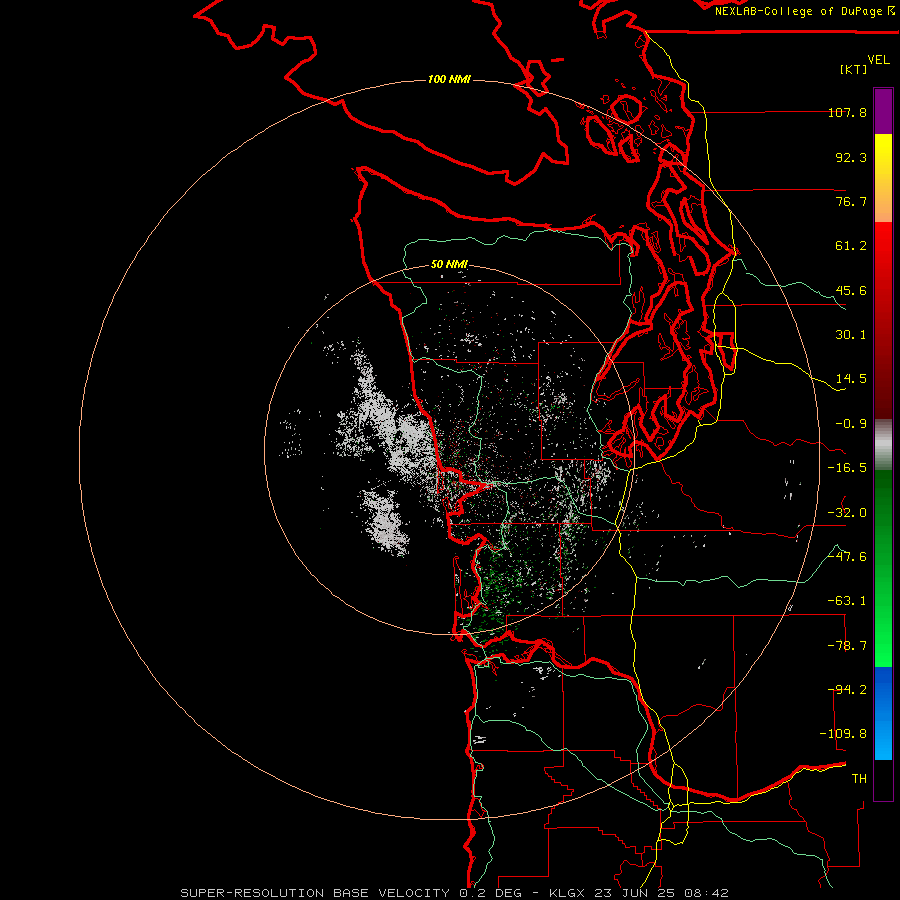The width and height of the screenshot is (900, 900).
Task: Click the 45.6 legend value
Action: 851,290
